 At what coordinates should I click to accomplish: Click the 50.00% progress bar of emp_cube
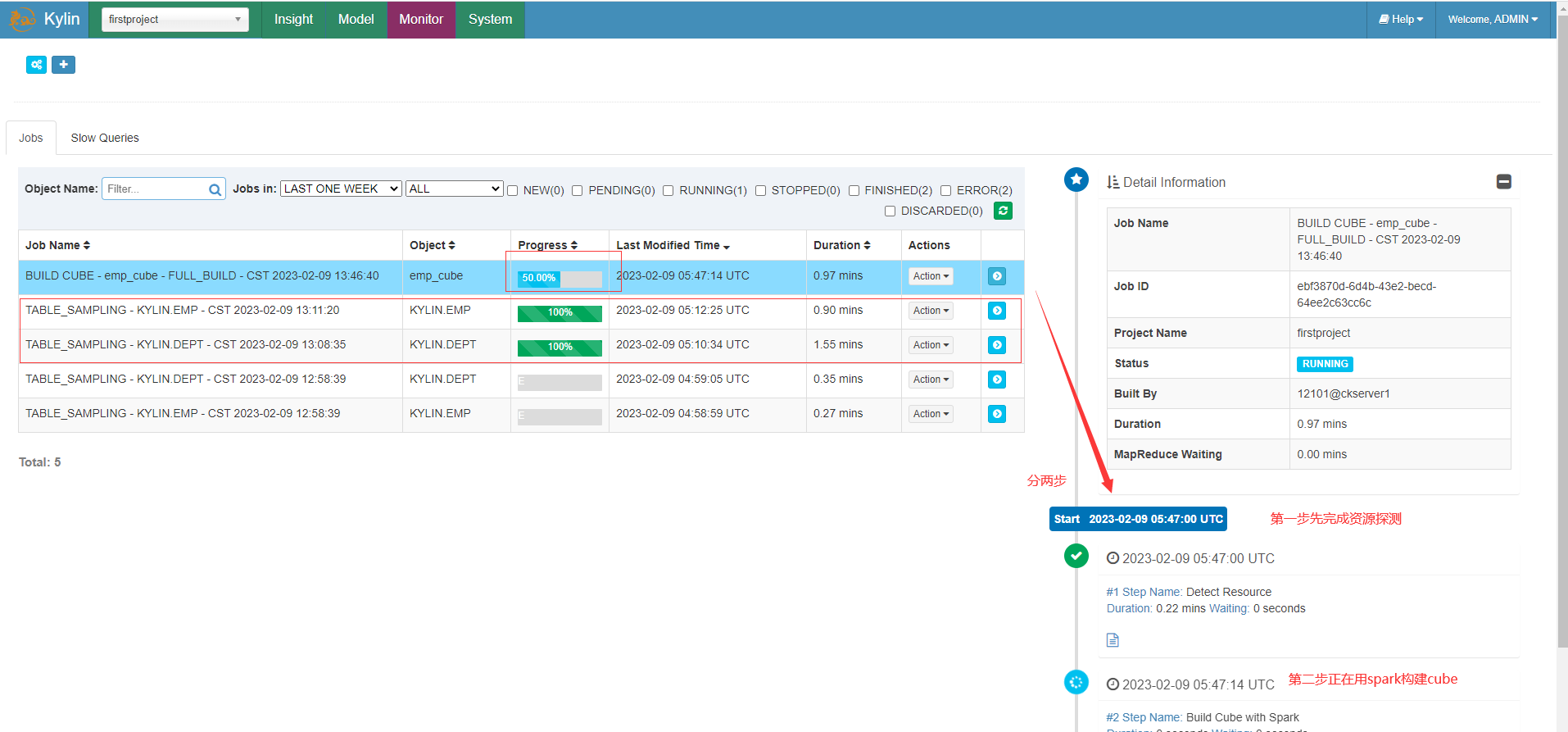tap(560, 278)
